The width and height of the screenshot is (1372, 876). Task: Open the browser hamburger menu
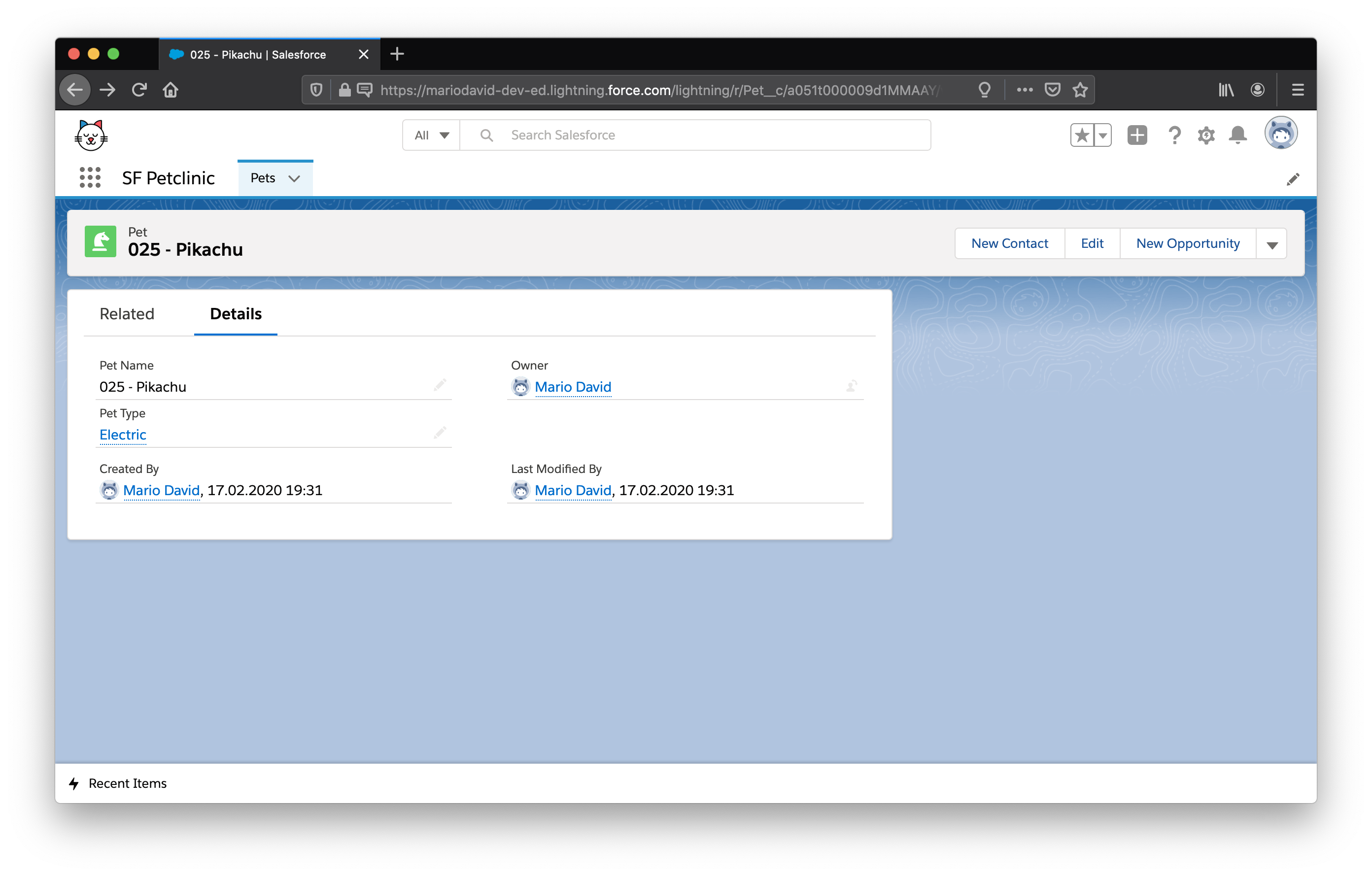1298,89
